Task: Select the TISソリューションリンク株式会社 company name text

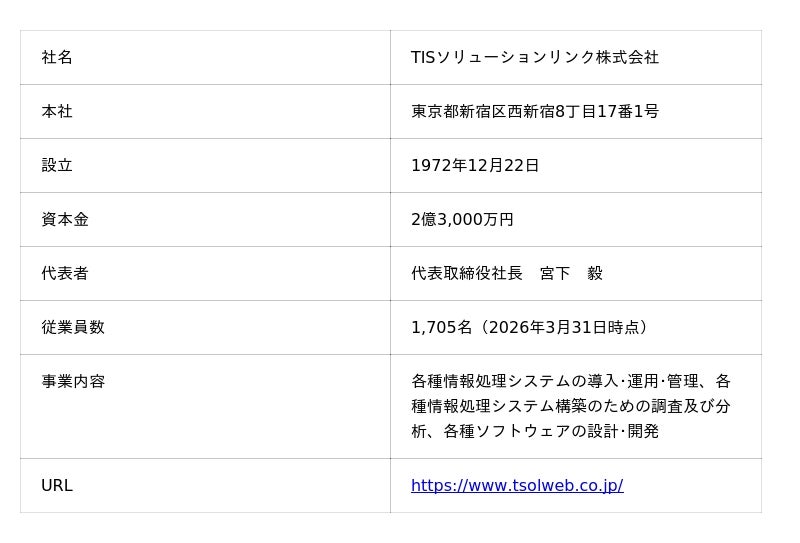Action: pyautogui.click(x=535, y=57)
